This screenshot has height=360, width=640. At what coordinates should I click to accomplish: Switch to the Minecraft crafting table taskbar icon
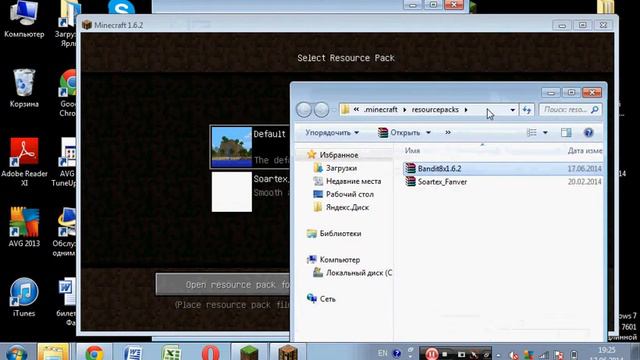288,353
